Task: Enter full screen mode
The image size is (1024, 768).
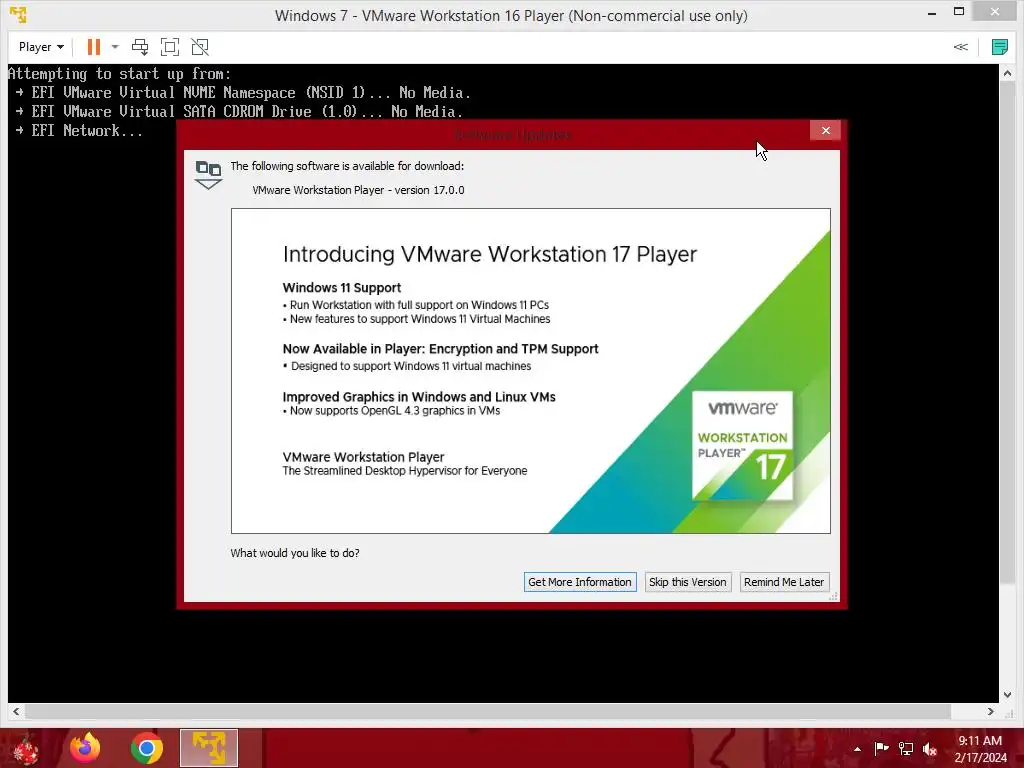Action: click(170, 47)
